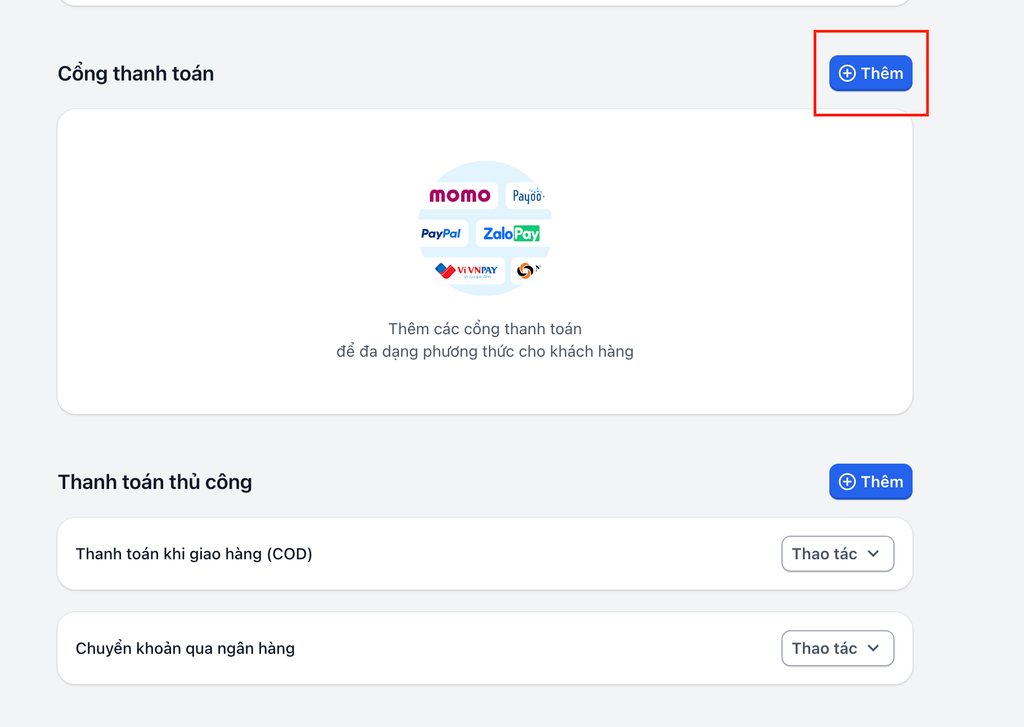The width and height of the screenshot is (1024, 727).
Task: Click the ZaloPay logo
Action: (511, 233)
